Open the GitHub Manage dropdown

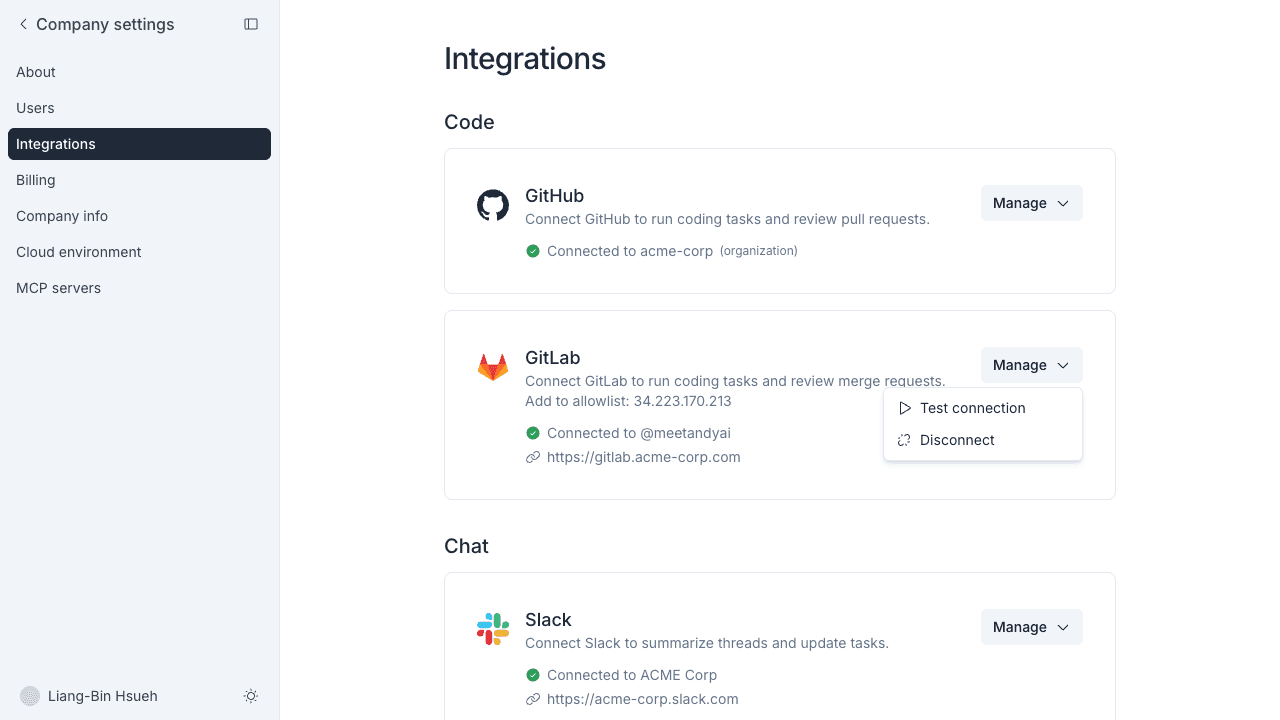click(x=1031, y=203)
